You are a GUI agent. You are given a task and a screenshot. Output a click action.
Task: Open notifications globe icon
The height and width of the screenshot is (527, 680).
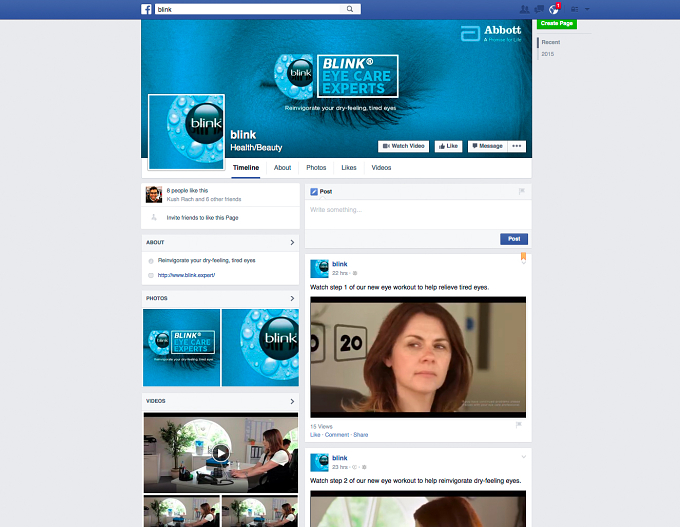click(x=554, y=9)
